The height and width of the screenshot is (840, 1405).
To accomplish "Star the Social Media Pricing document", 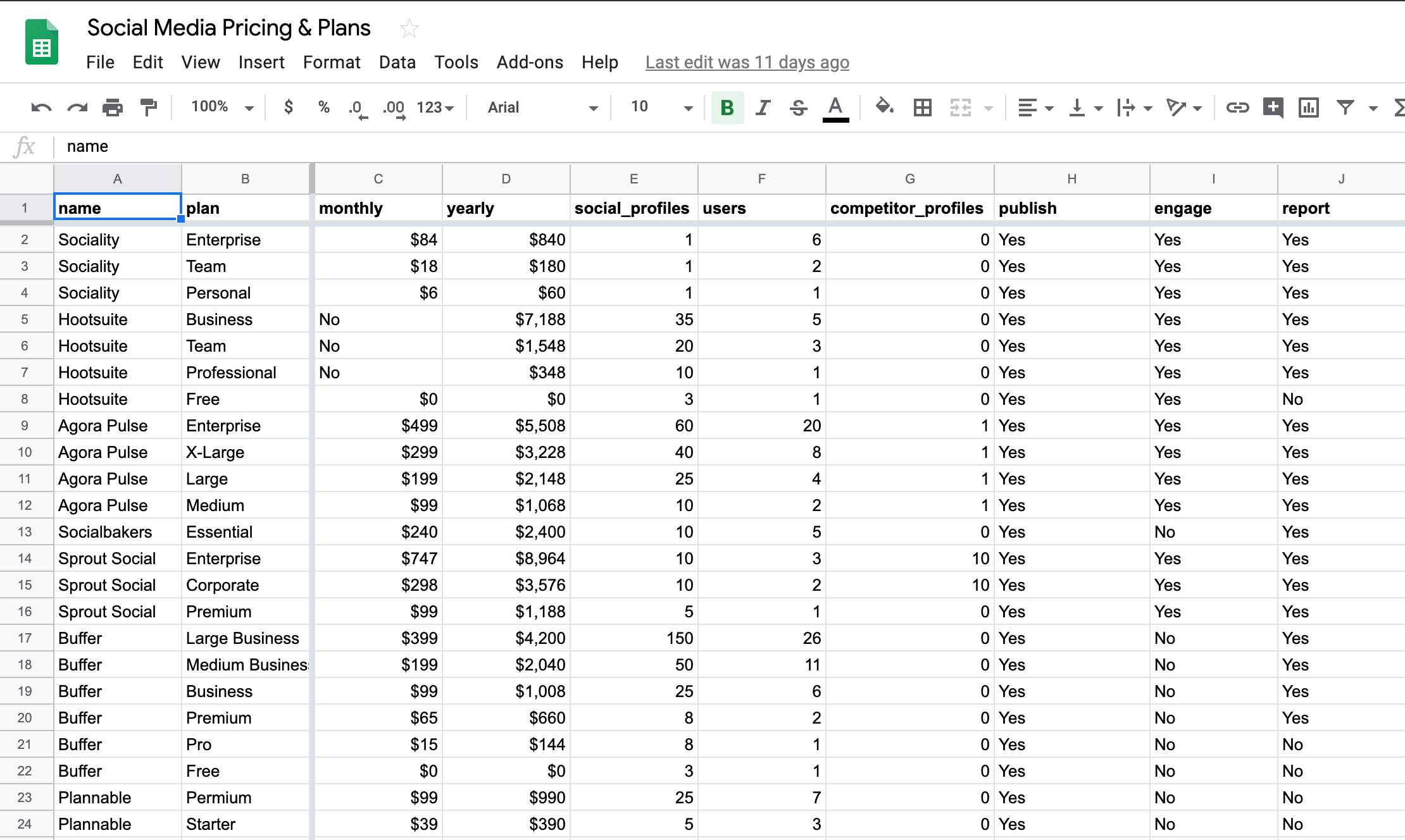I will click(x=409, y=28).
